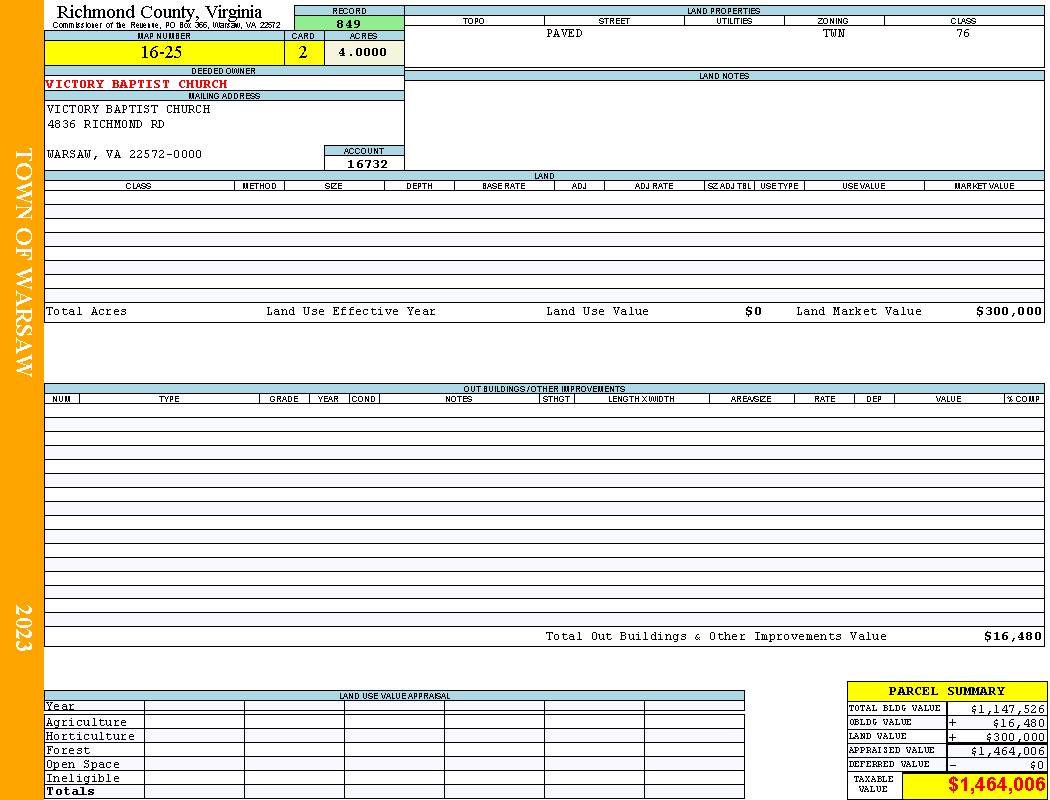
Task: Click the red taxable value $1,464,006
Action: point(996,785)
